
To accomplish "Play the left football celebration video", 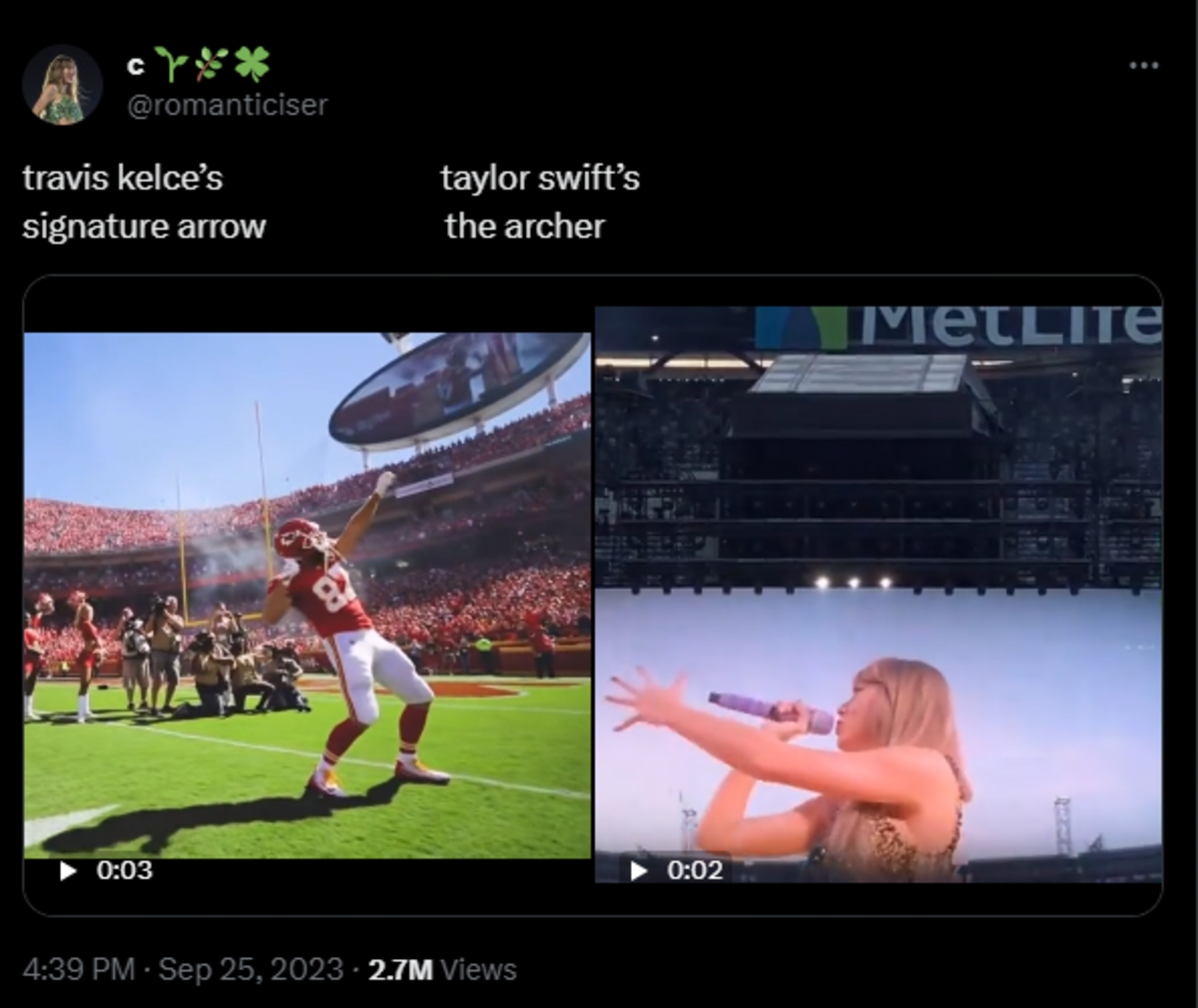I will tap(68, 870).
